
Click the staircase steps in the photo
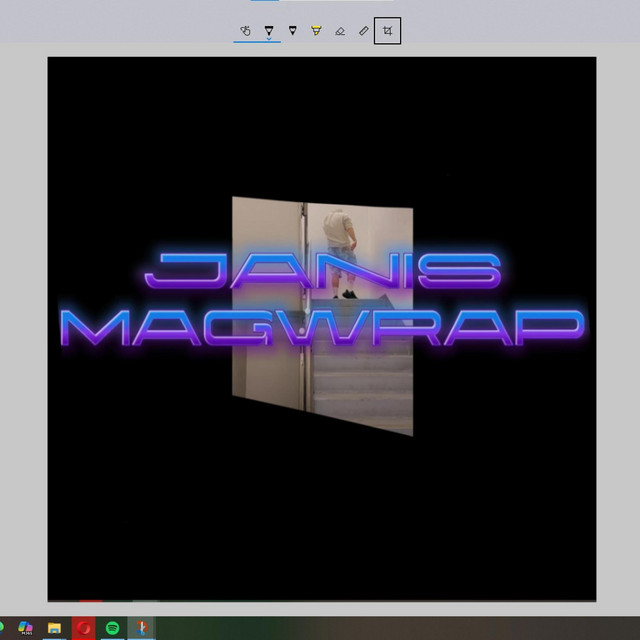(x=362, y=390)
